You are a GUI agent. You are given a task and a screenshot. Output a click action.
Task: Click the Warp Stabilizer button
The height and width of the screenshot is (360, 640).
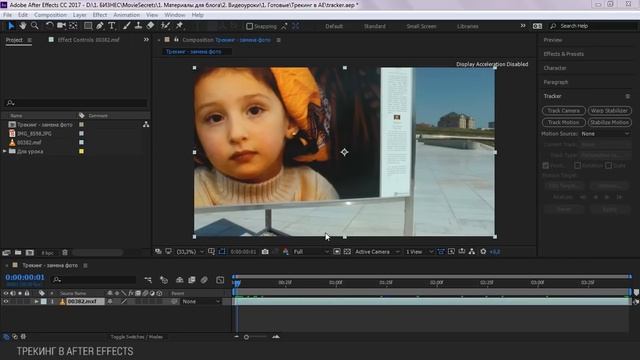[x=609, y=111]
